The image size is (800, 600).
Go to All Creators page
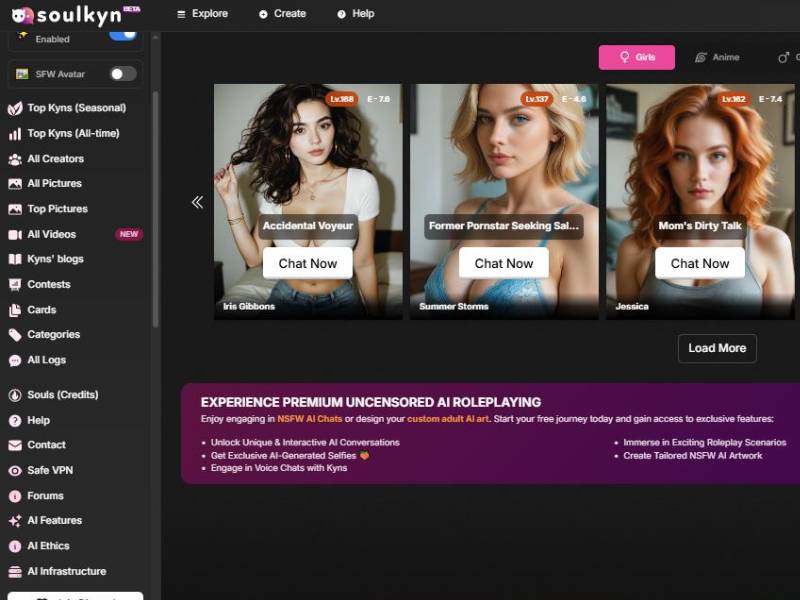point(55,159)
